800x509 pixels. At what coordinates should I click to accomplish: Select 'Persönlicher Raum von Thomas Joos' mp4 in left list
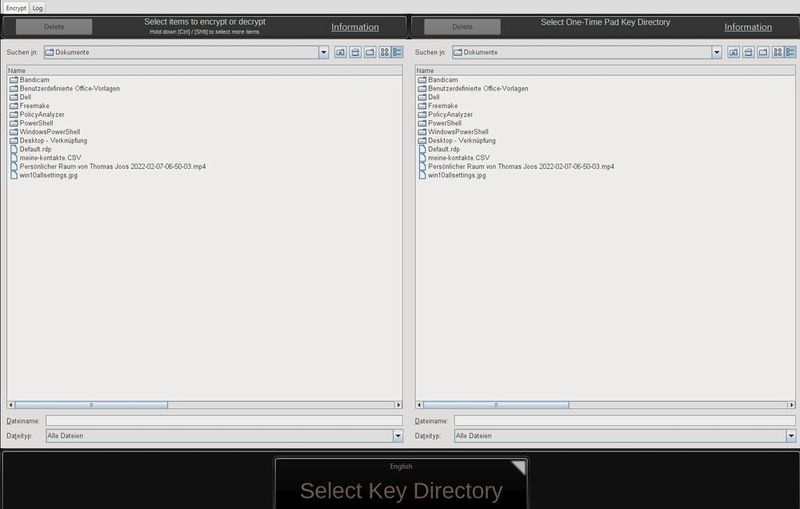click(x=108, y=166)
